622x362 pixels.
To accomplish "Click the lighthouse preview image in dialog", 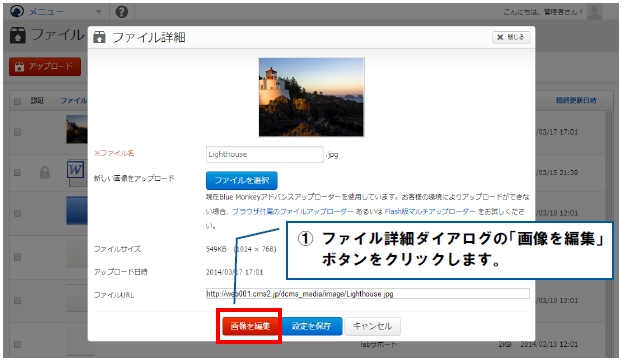I will pyautogui.click(x=311, y=97).
